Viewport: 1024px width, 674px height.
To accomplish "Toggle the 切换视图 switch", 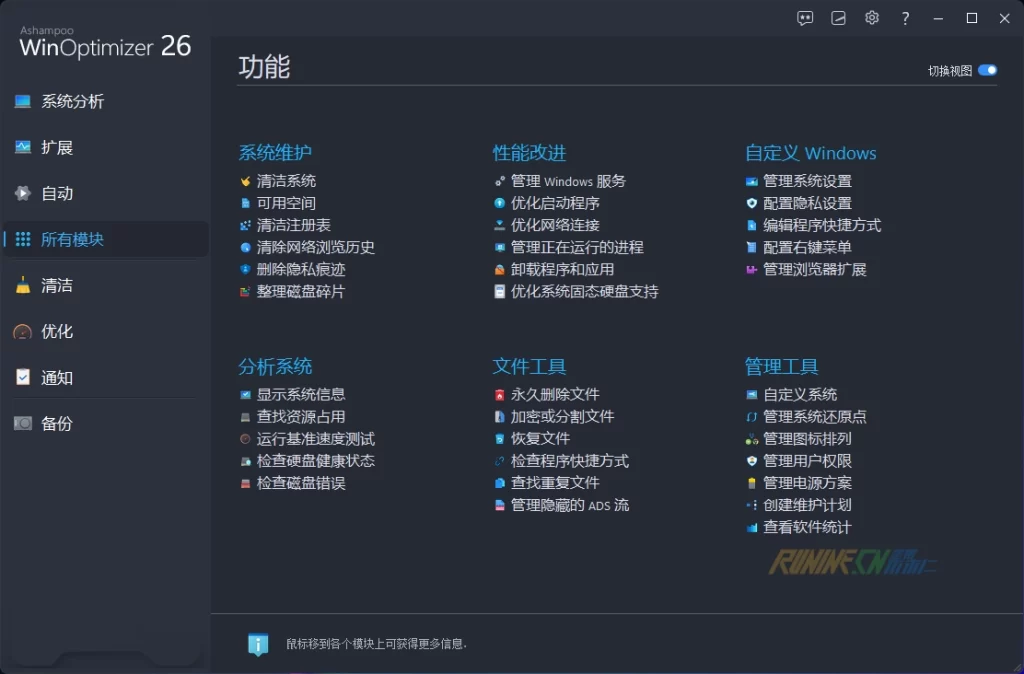I will (987, 70).
